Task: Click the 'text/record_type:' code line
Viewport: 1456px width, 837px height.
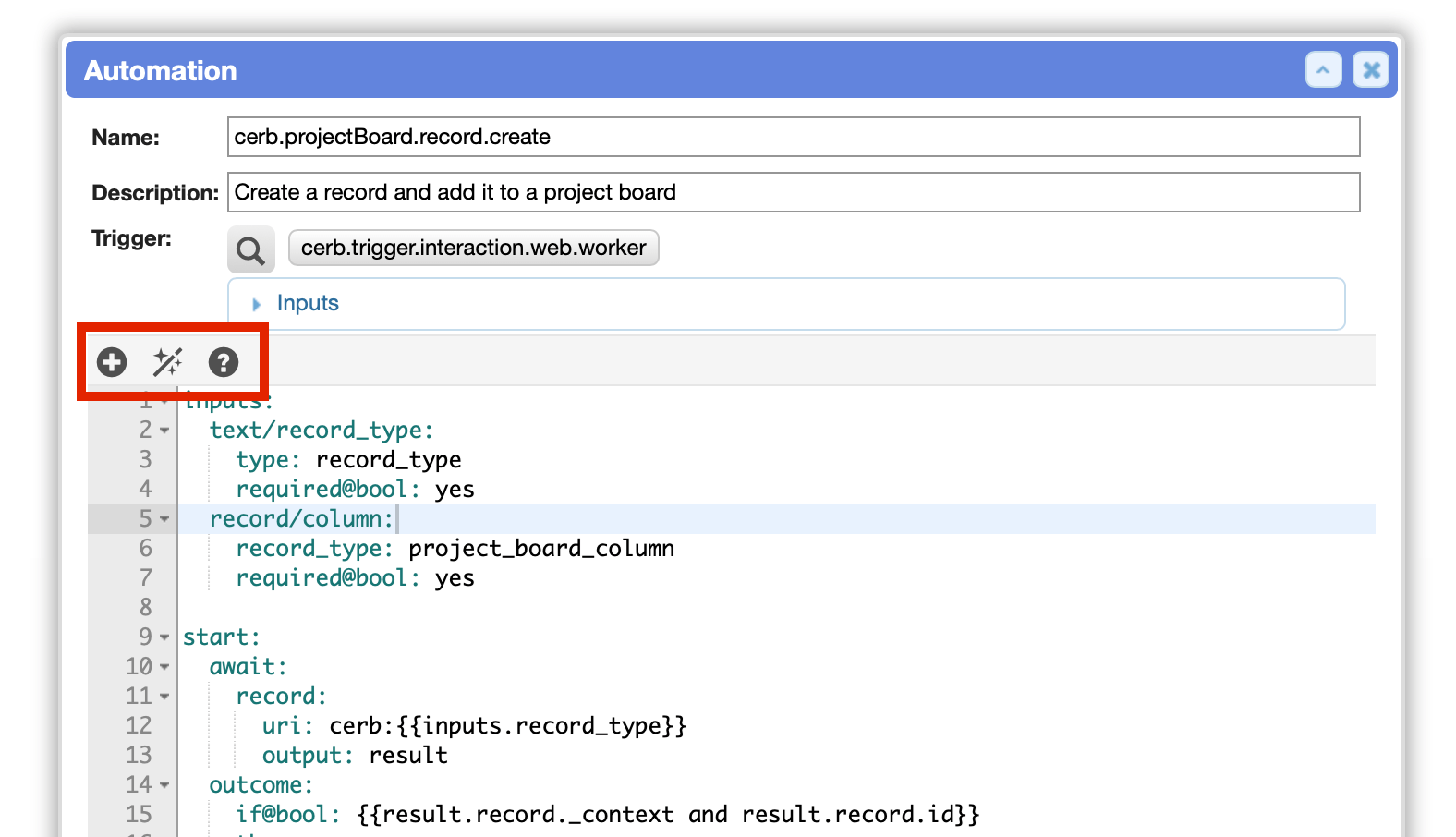Action: [322, 431]
